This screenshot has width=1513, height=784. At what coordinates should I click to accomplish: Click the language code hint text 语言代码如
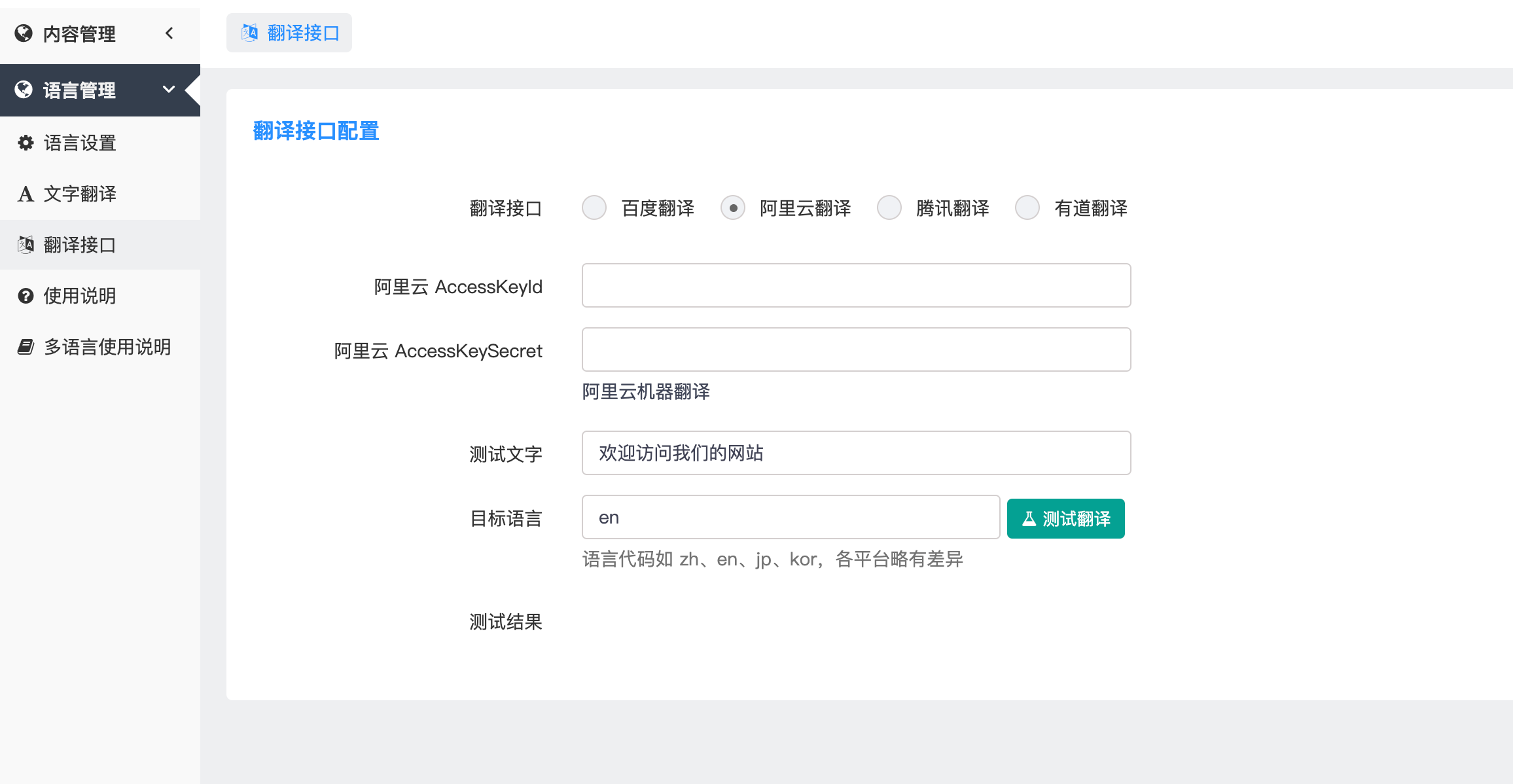point(773,559)
